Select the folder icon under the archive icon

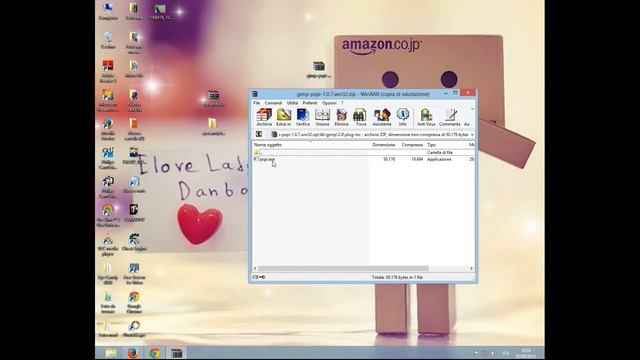pyautogui.click(x=213, y=127)
